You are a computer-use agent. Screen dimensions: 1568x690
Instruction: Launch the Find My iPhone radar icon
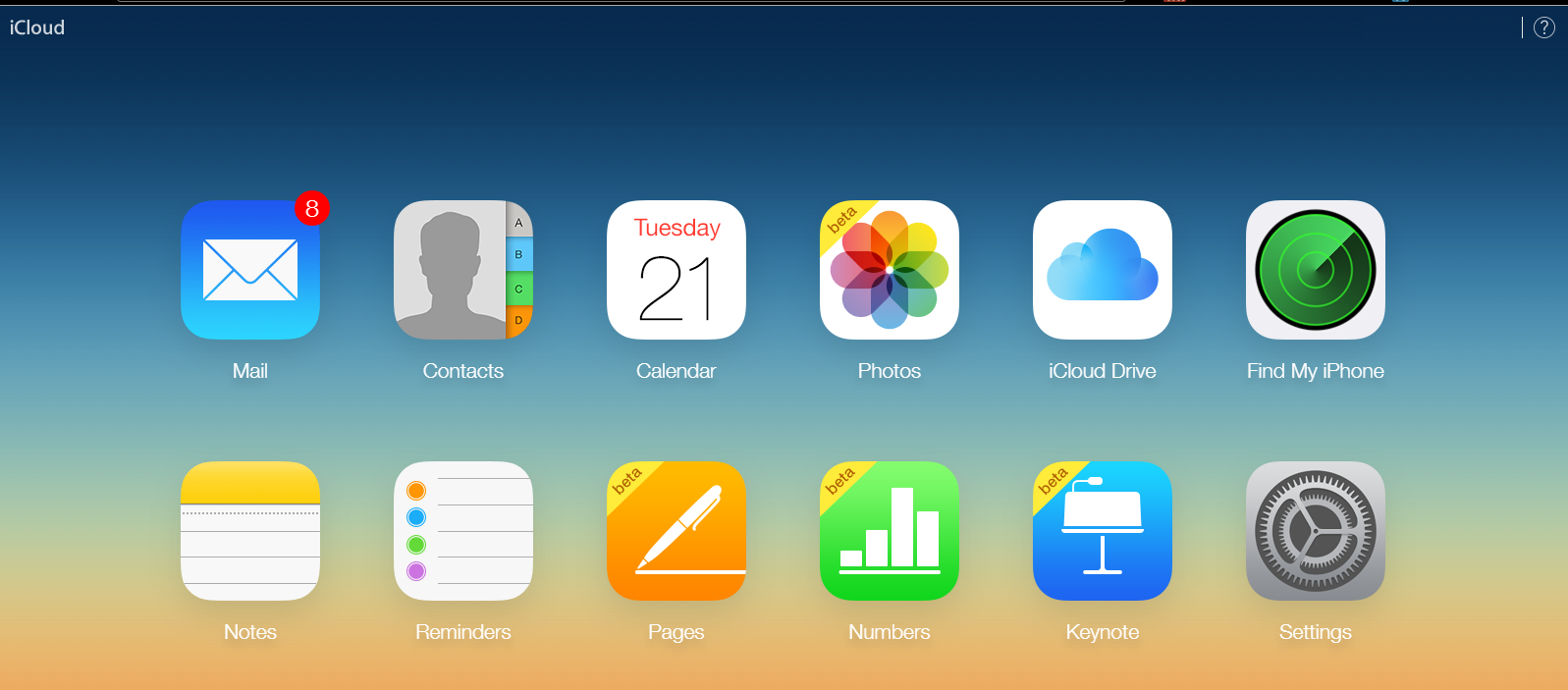point(1316,270)
